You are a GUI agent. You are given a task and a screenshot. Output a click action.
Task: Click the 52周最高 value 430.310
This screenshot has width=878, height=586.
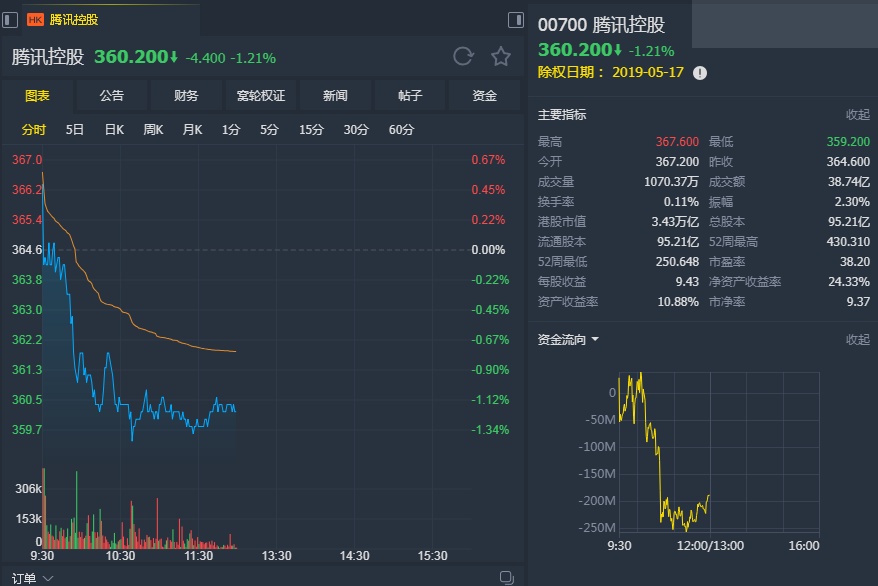(848, 242)
